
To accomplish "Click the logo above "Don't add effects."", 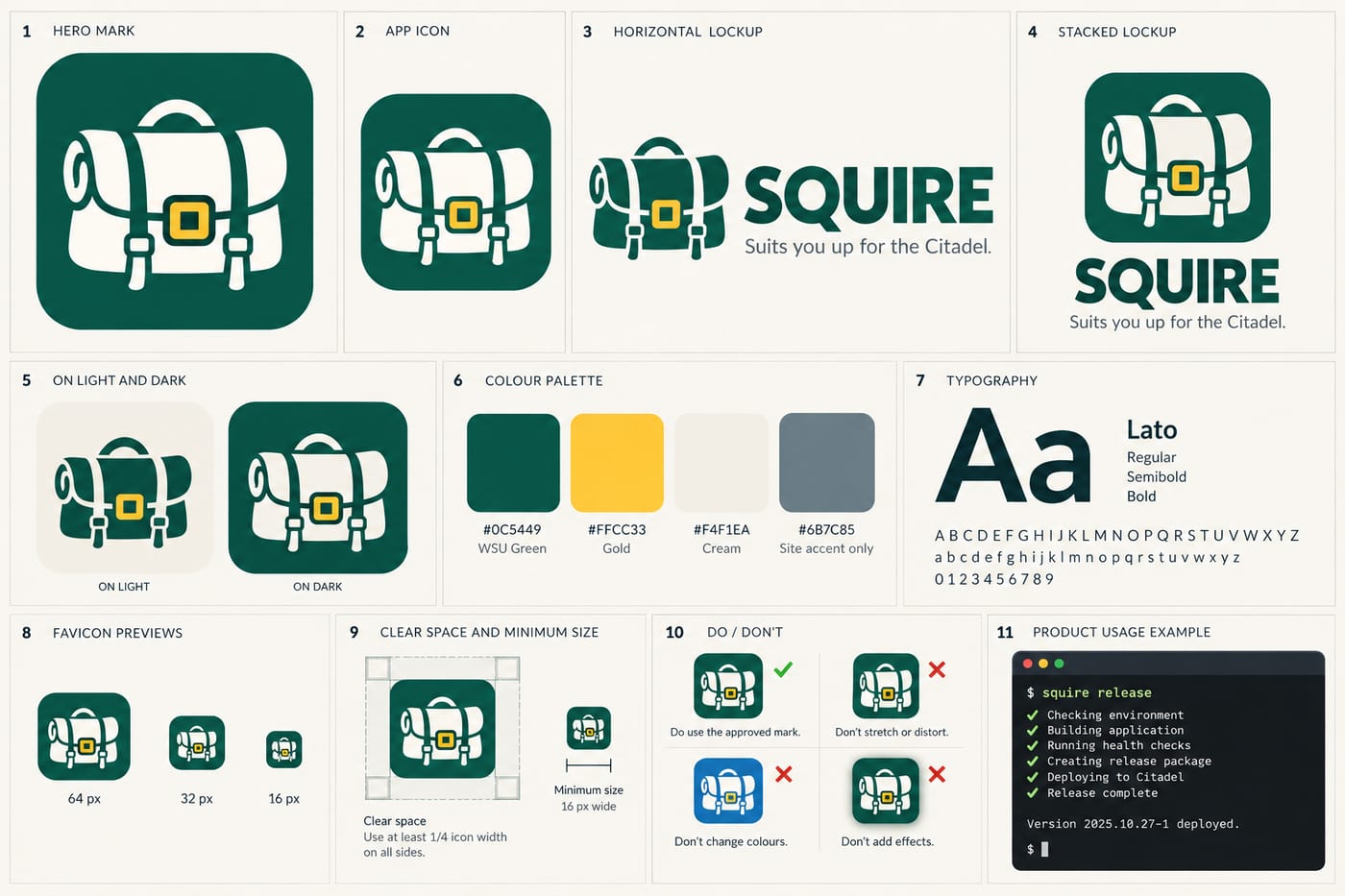I will click(886, 790).
